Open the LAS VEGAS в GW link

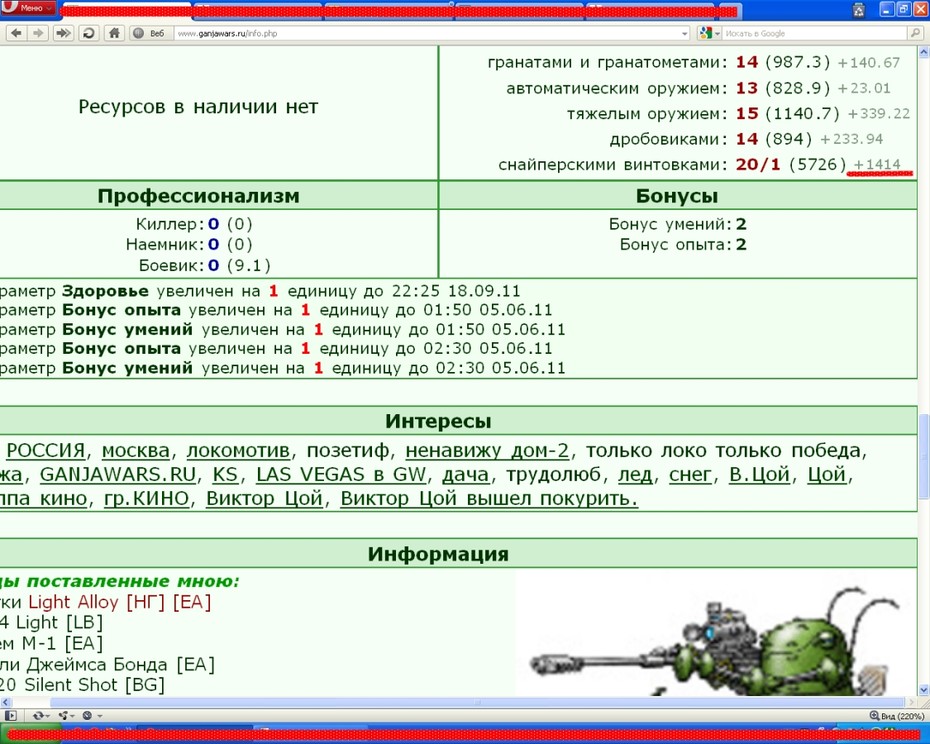point(341,475)
